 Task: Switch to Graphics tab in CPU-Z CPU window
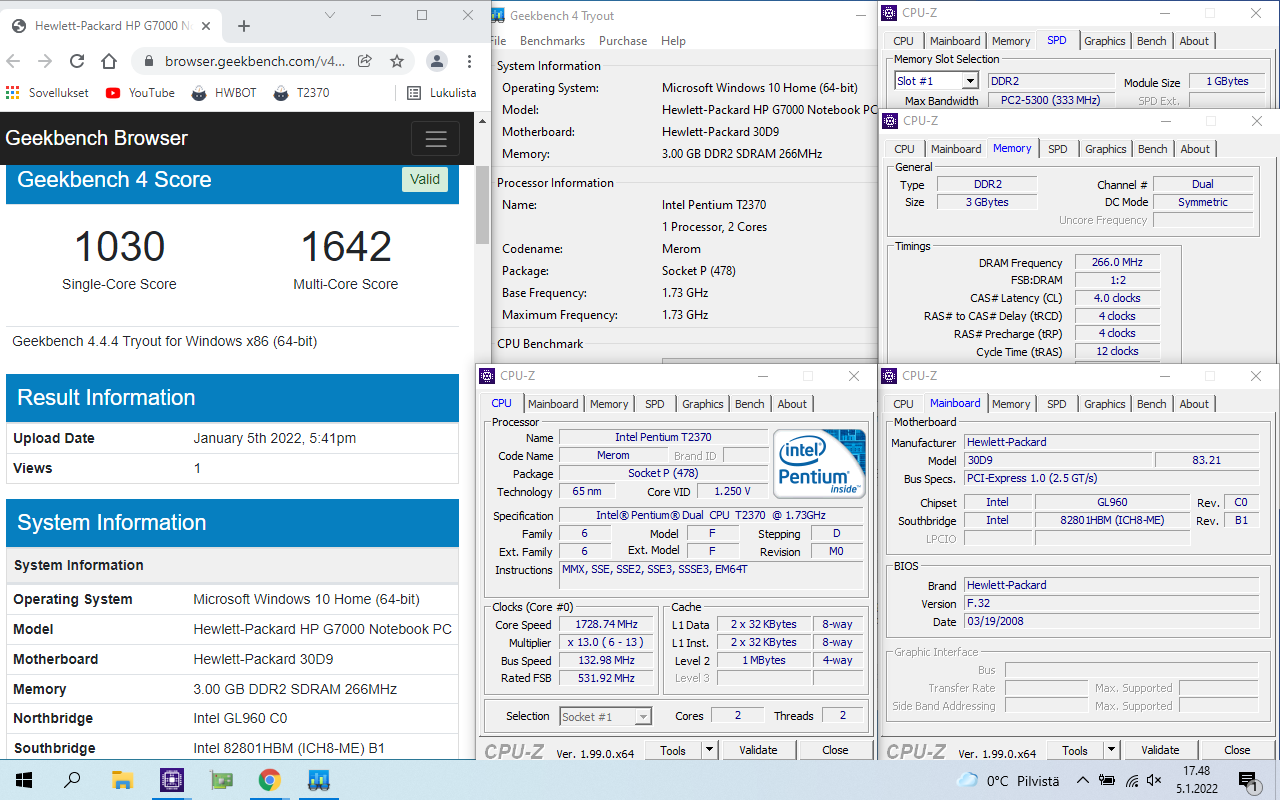click(x=703, y=404)
